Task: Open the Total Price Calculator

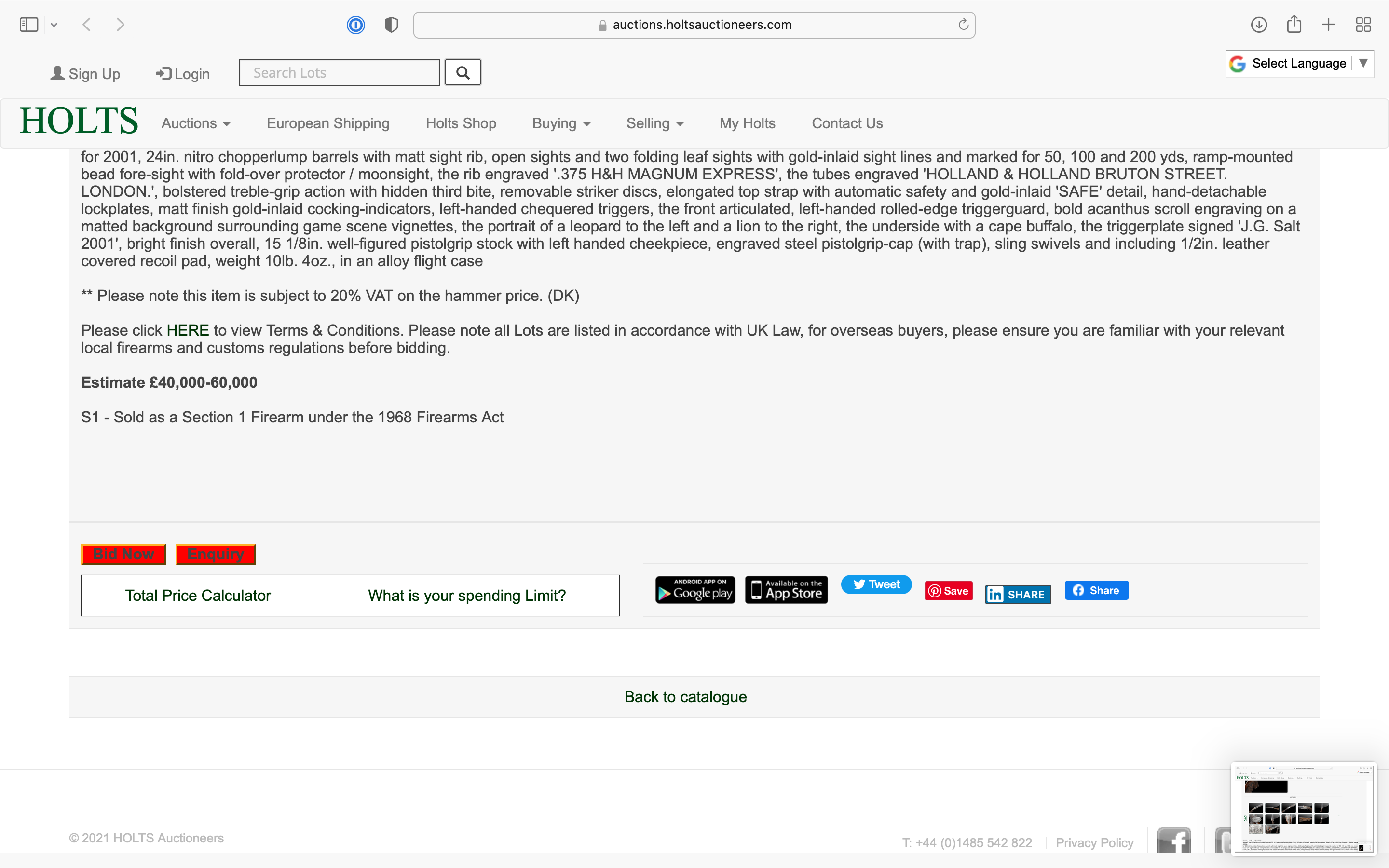Action: coord(198,596)
